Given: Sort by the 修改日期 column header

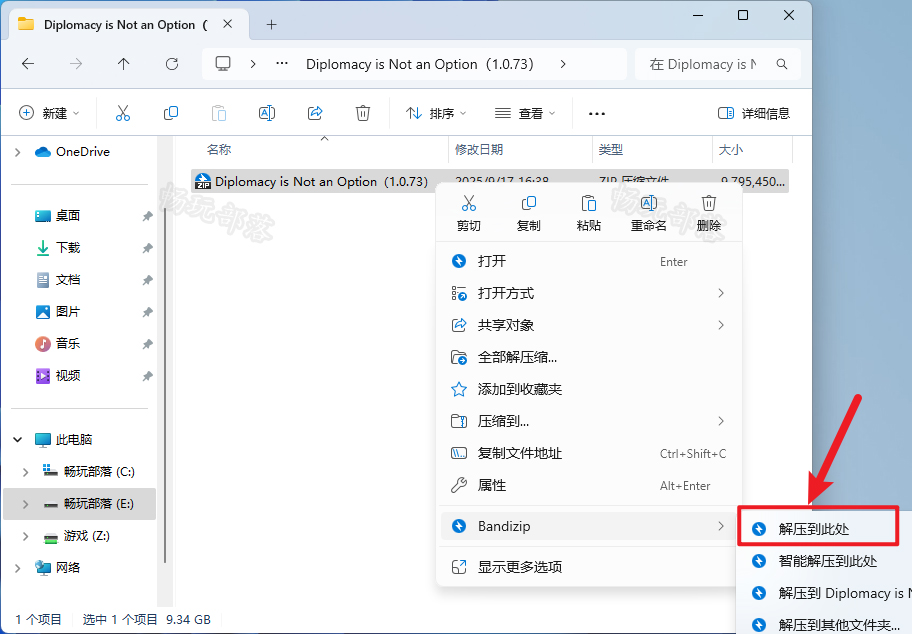Looking at the screenshot, I should 479,149.
